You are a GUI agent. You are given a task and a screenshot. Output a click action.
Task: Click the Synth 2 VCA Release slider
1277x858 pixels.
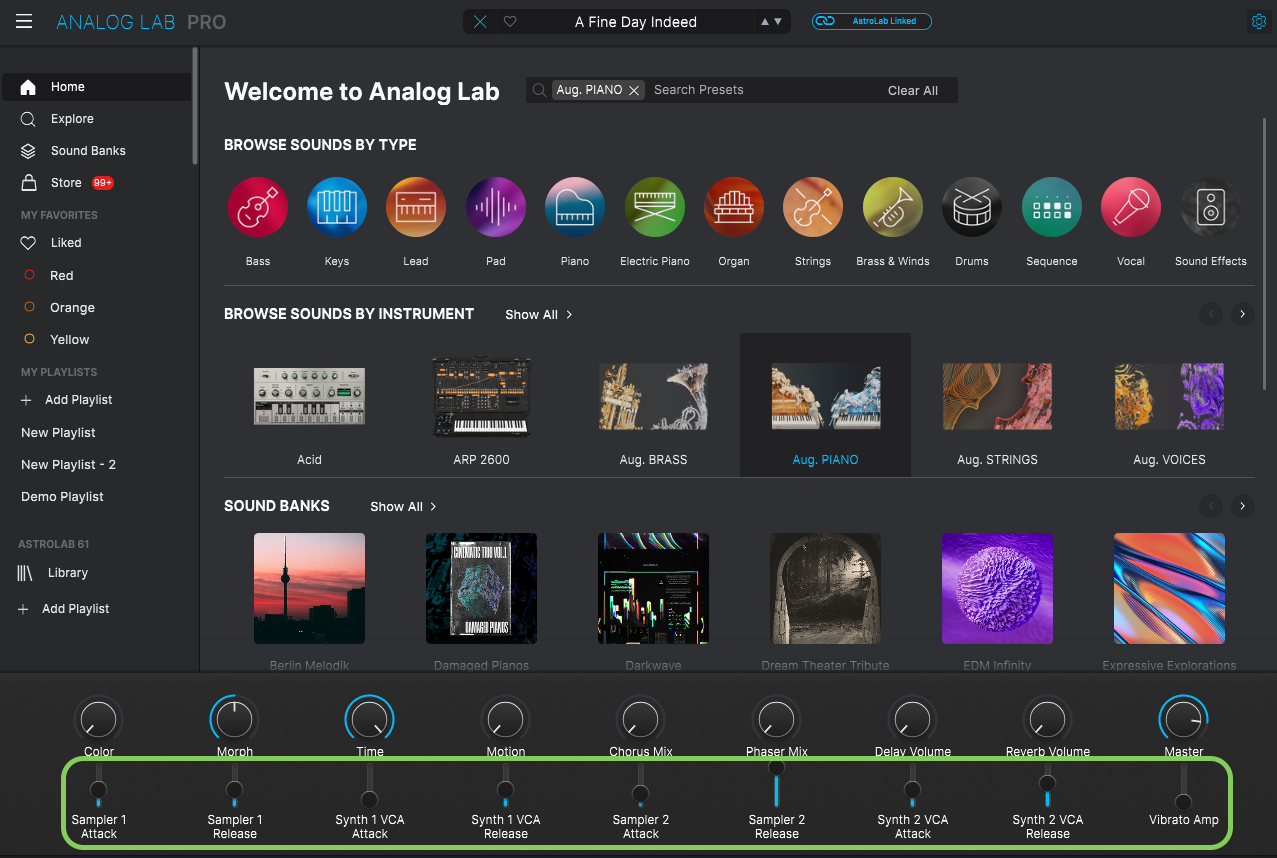point(1047,786)
